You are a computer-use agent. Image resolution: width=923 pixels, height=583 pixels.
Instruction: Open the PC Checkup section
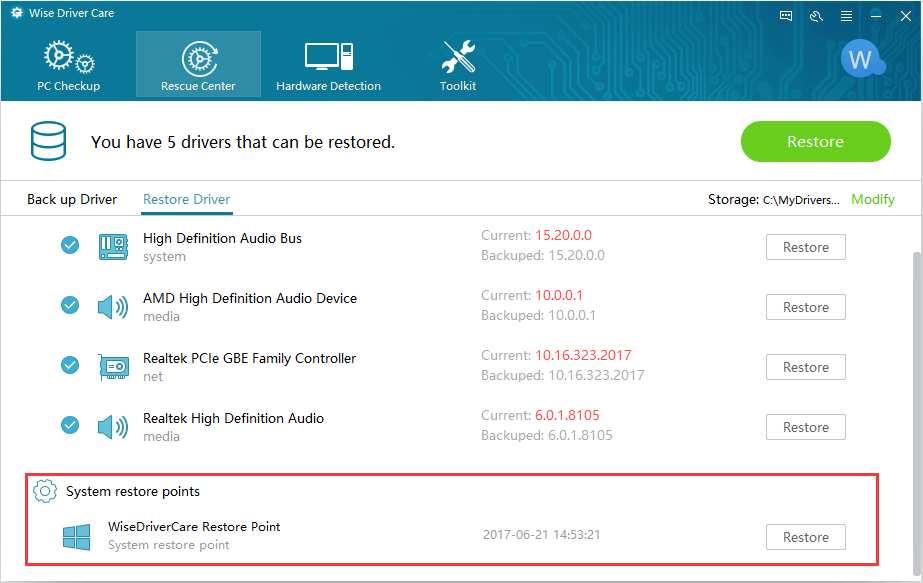(68, 65)
